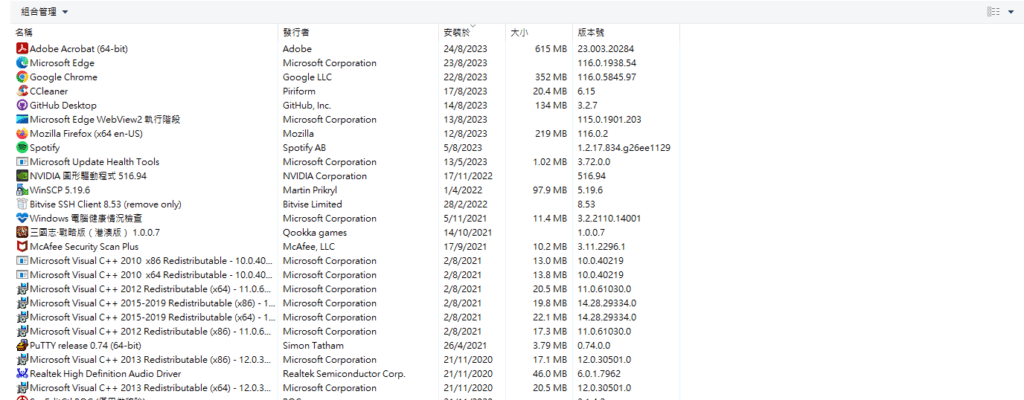Screen dimensions: 1024x400
Task: Click version 6.0.1.7962
Action: 598,374
